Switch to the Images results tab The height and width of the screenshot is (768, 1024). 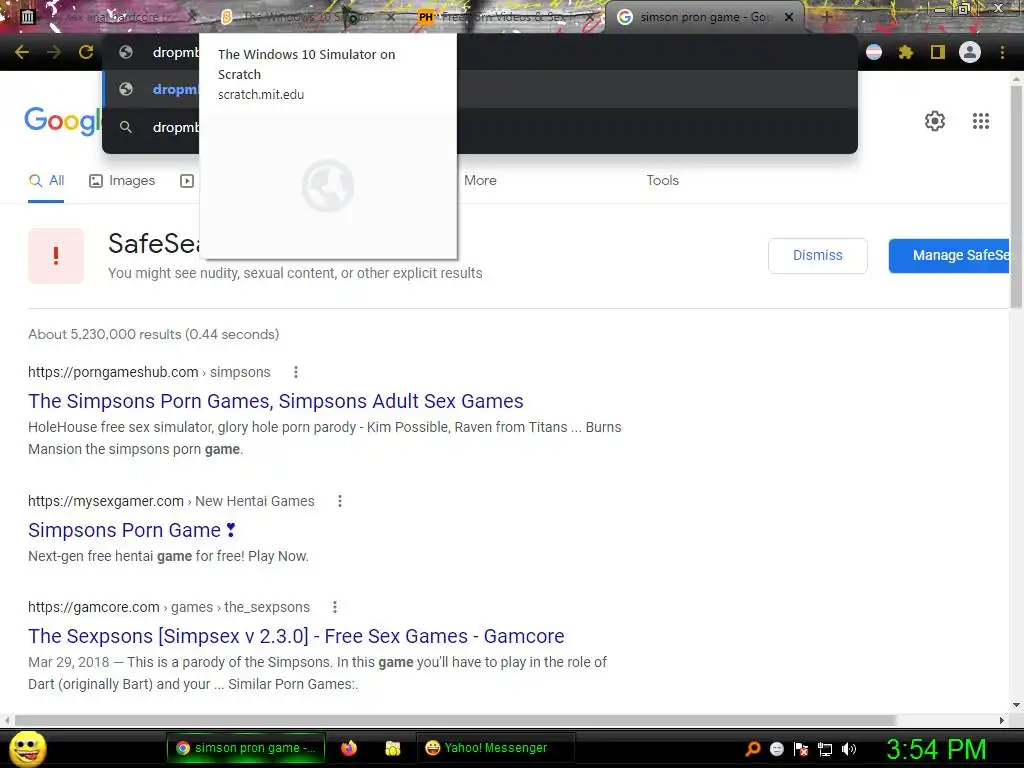pyautogui.click(x=122, y=181)
